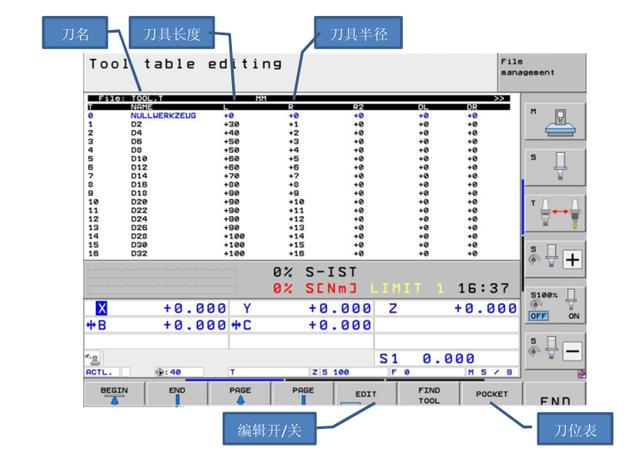Image resolution: width=640 pixels, height=464 pixels.
Task: Select tool name D4
Action: [136, 133]
